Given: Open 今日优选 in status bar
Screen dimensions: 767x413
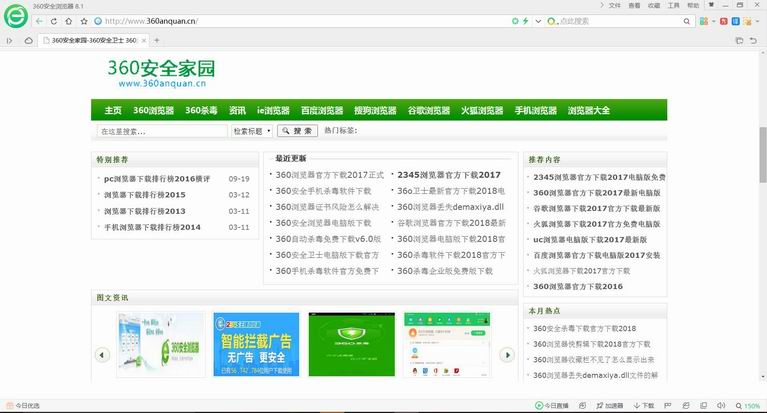Looking at the screenshot, I should click(23, 406).
